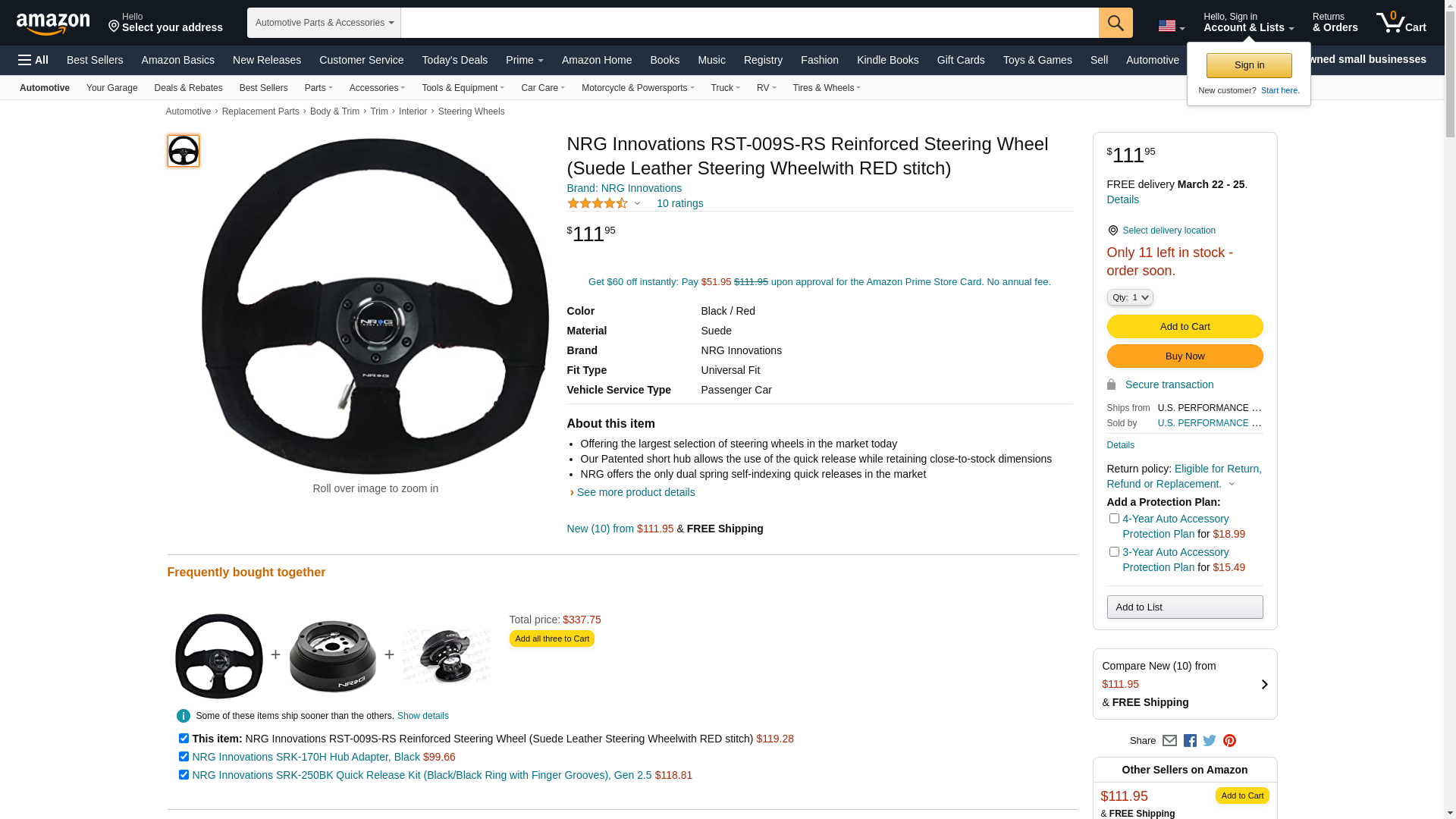Share via Pinterest icon
This screenshot has width=1456, height=819.
point(1228,741)
